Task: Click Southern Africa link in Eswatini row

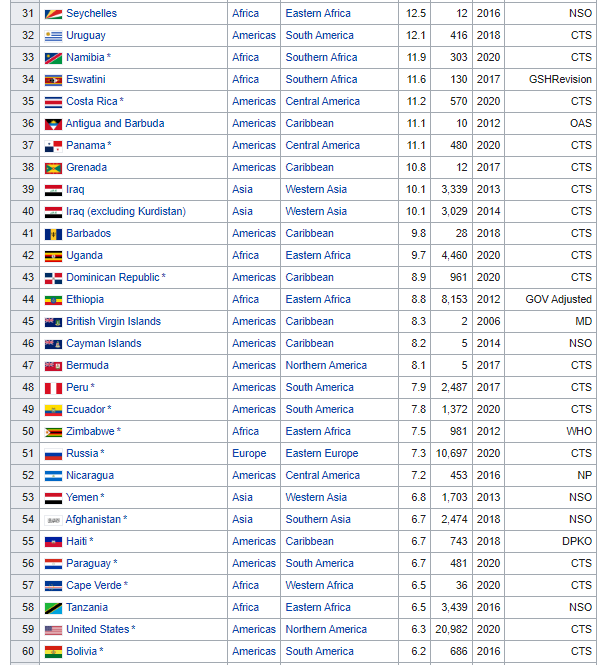Action: point(321,79)
